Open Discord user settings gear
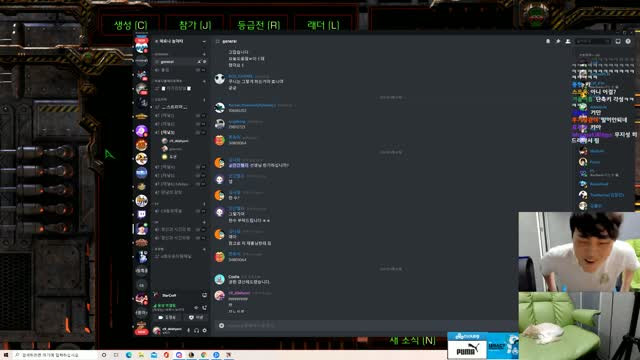Screen dimensions: 640x360 (204, 330)
